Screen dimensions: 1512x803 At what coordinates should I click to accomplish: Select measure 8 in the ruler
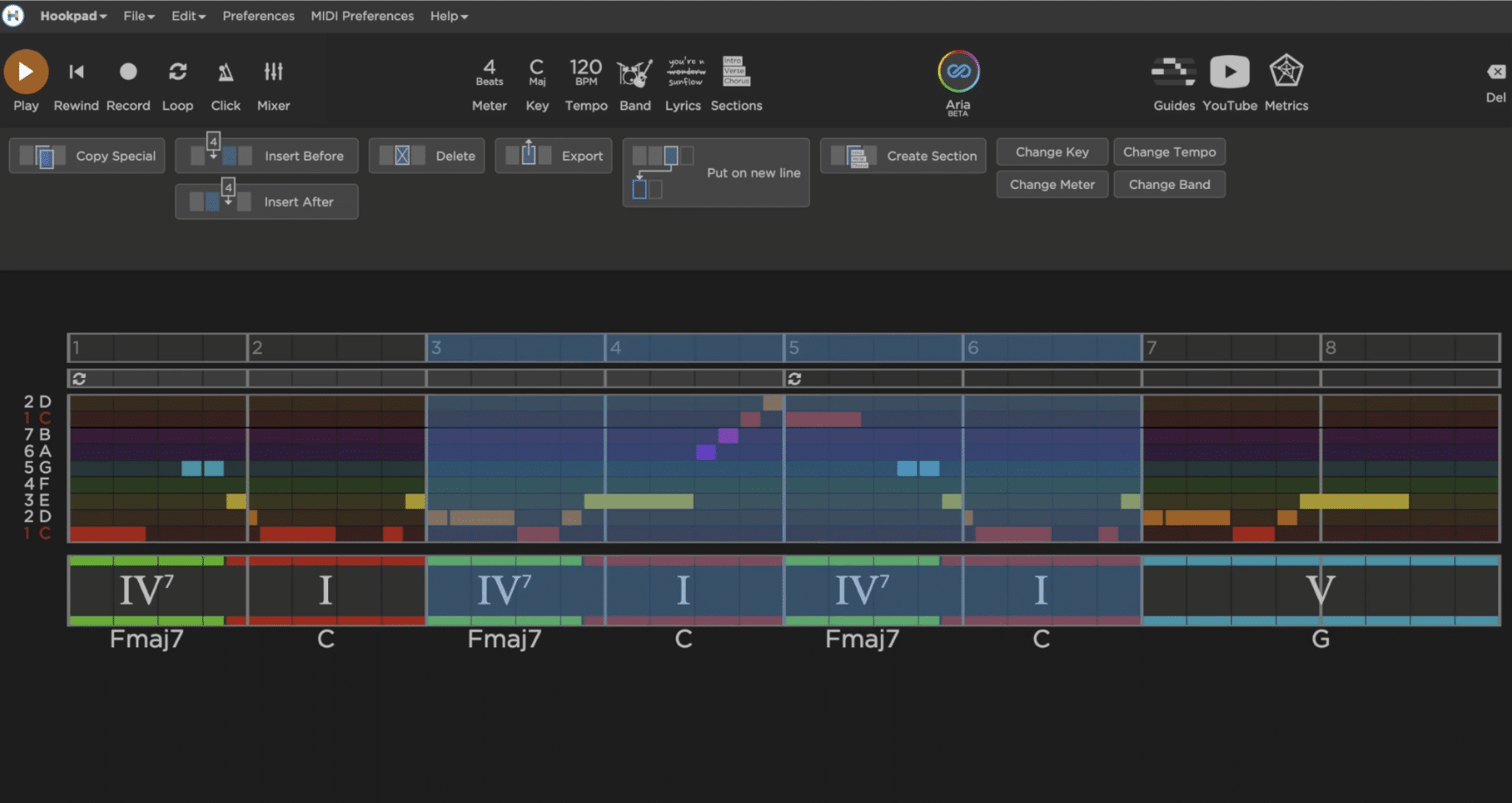1410,347
